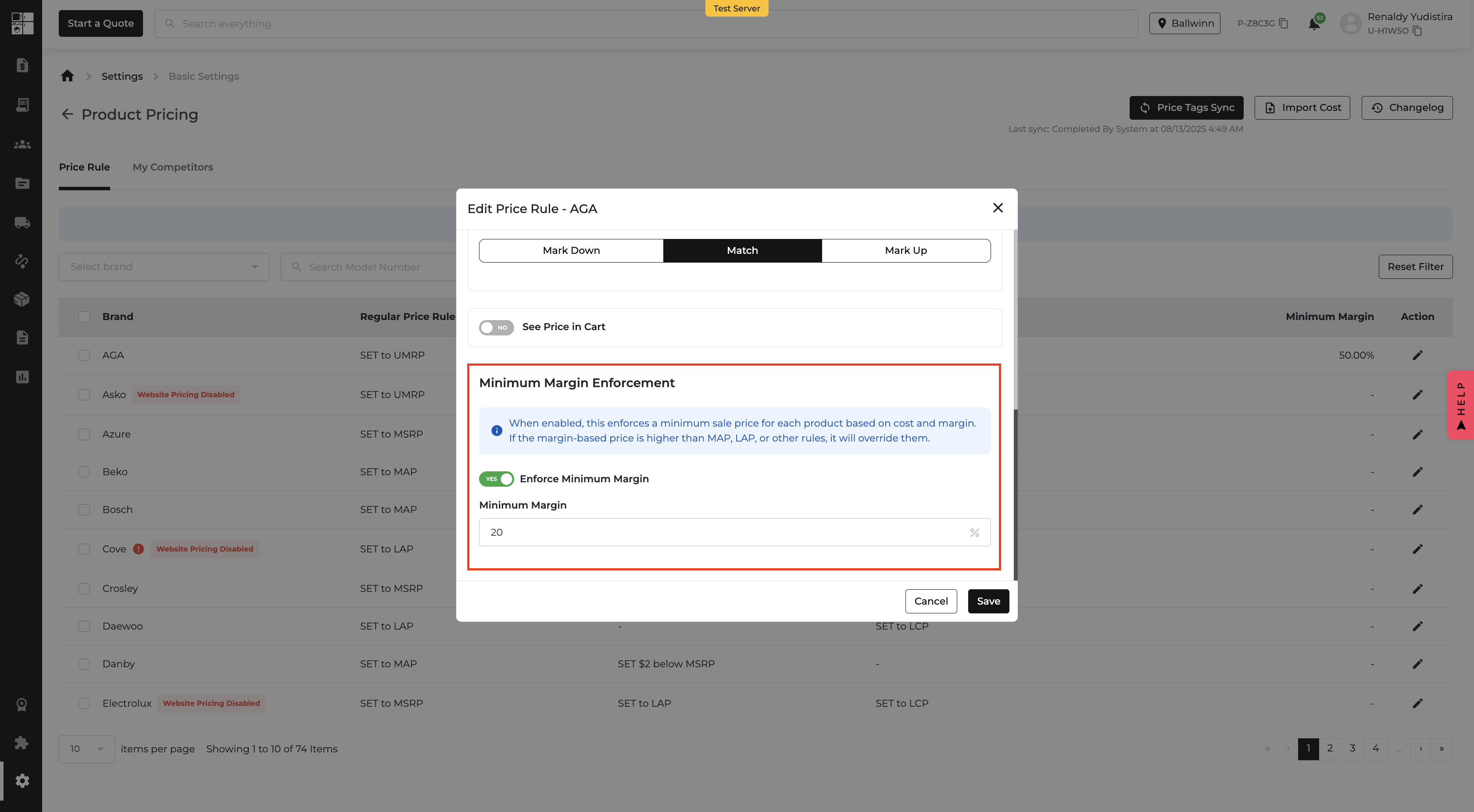Cancel the Edit Price Rule dialog

[931, 601]
